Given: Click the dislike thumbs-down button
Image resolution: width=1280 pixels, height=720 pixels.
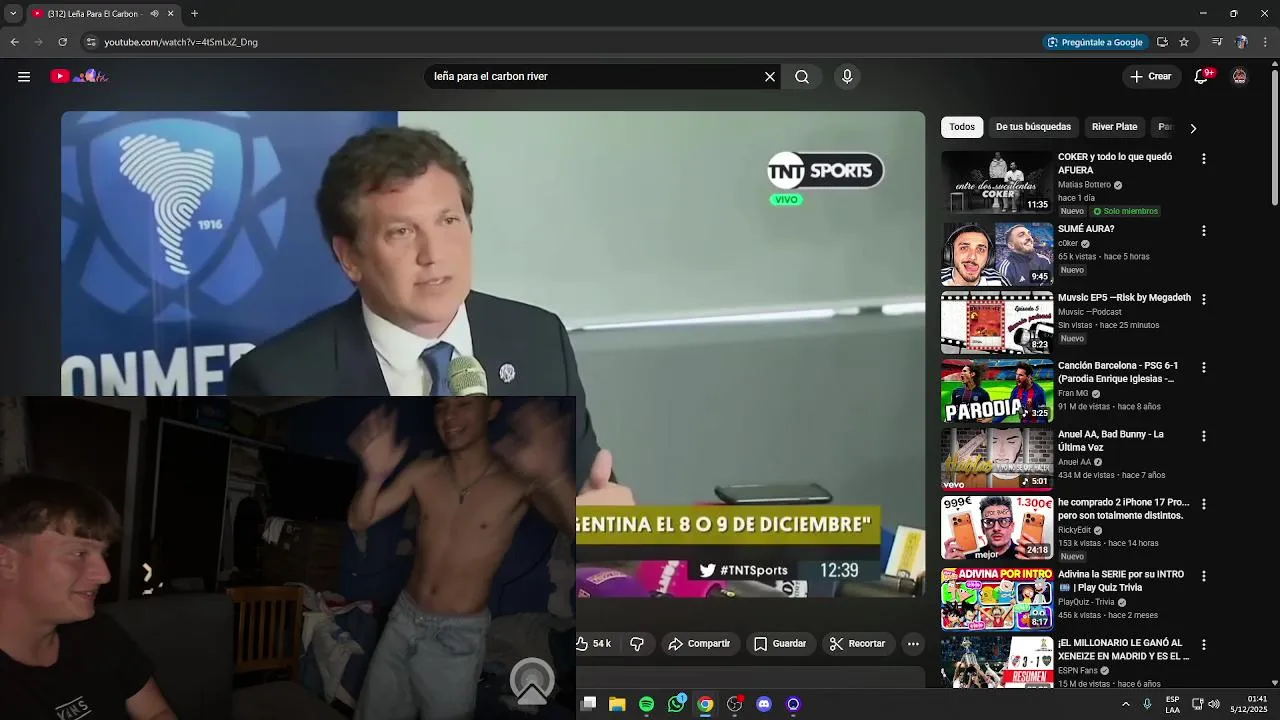Looking at the screenshot, I should pyautogui.click(x=637, y=644).
